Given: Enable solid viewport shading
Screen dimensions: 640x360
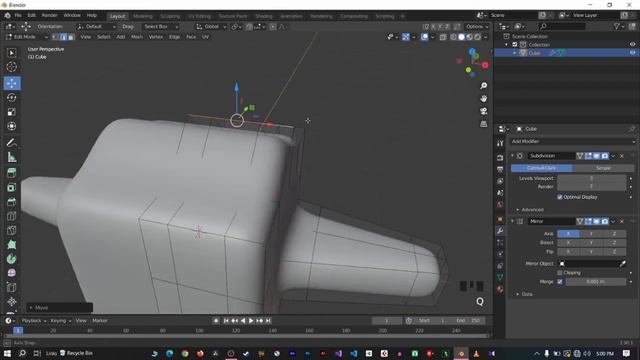Looking at the screenshot, I should click(461, 37).
